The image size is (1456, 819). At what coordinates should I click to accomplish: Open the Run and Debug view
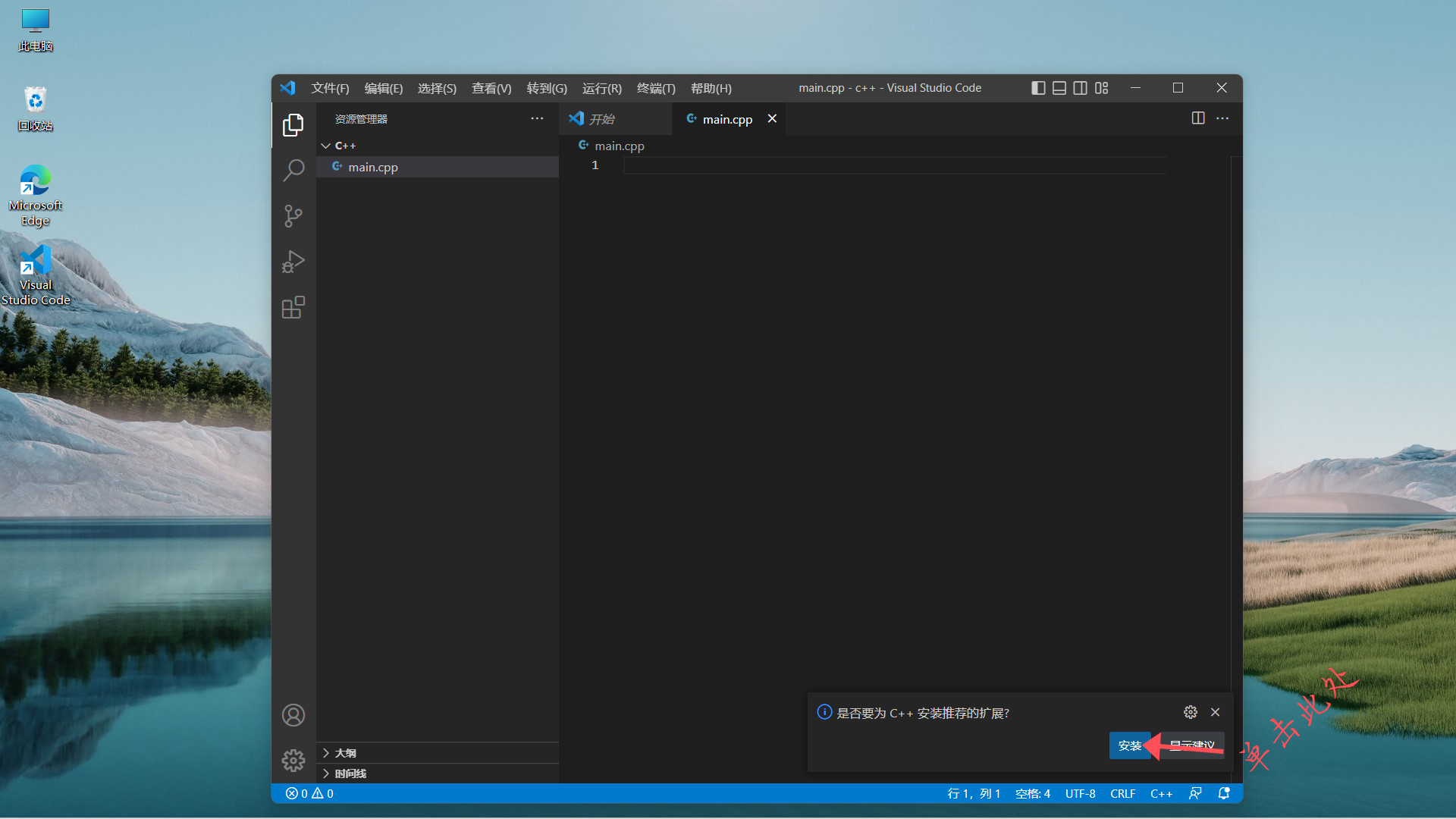click(x=293, y=262)
